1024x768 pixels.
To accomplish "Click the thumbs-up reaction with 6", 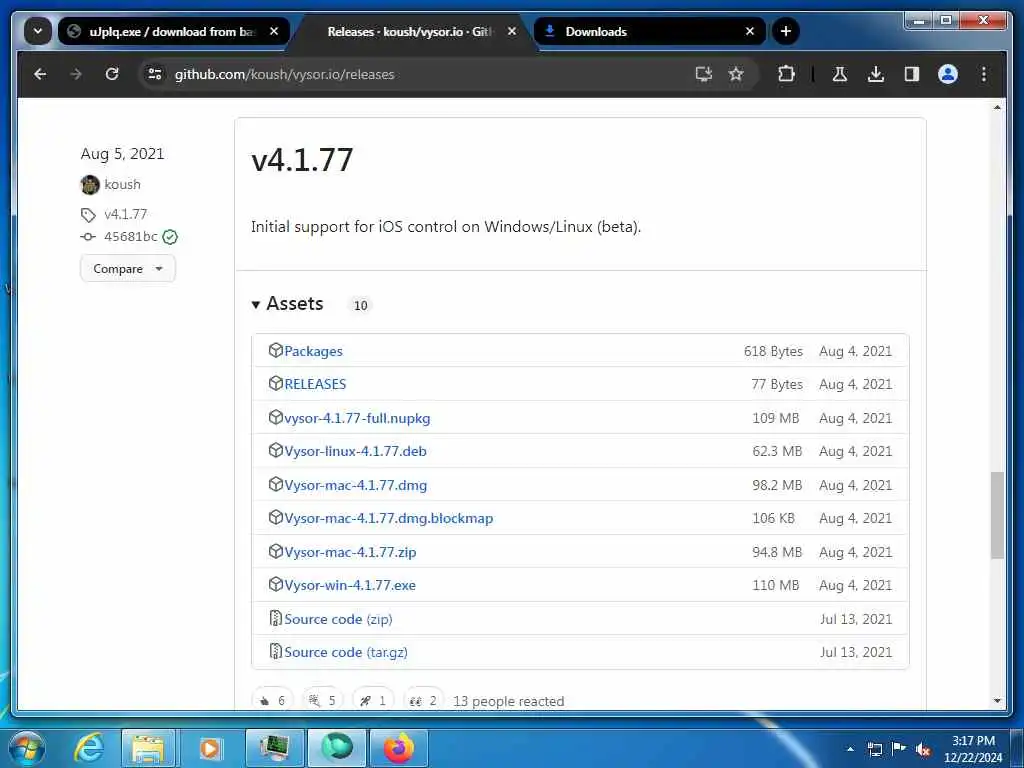I will [x=272, y=700].
